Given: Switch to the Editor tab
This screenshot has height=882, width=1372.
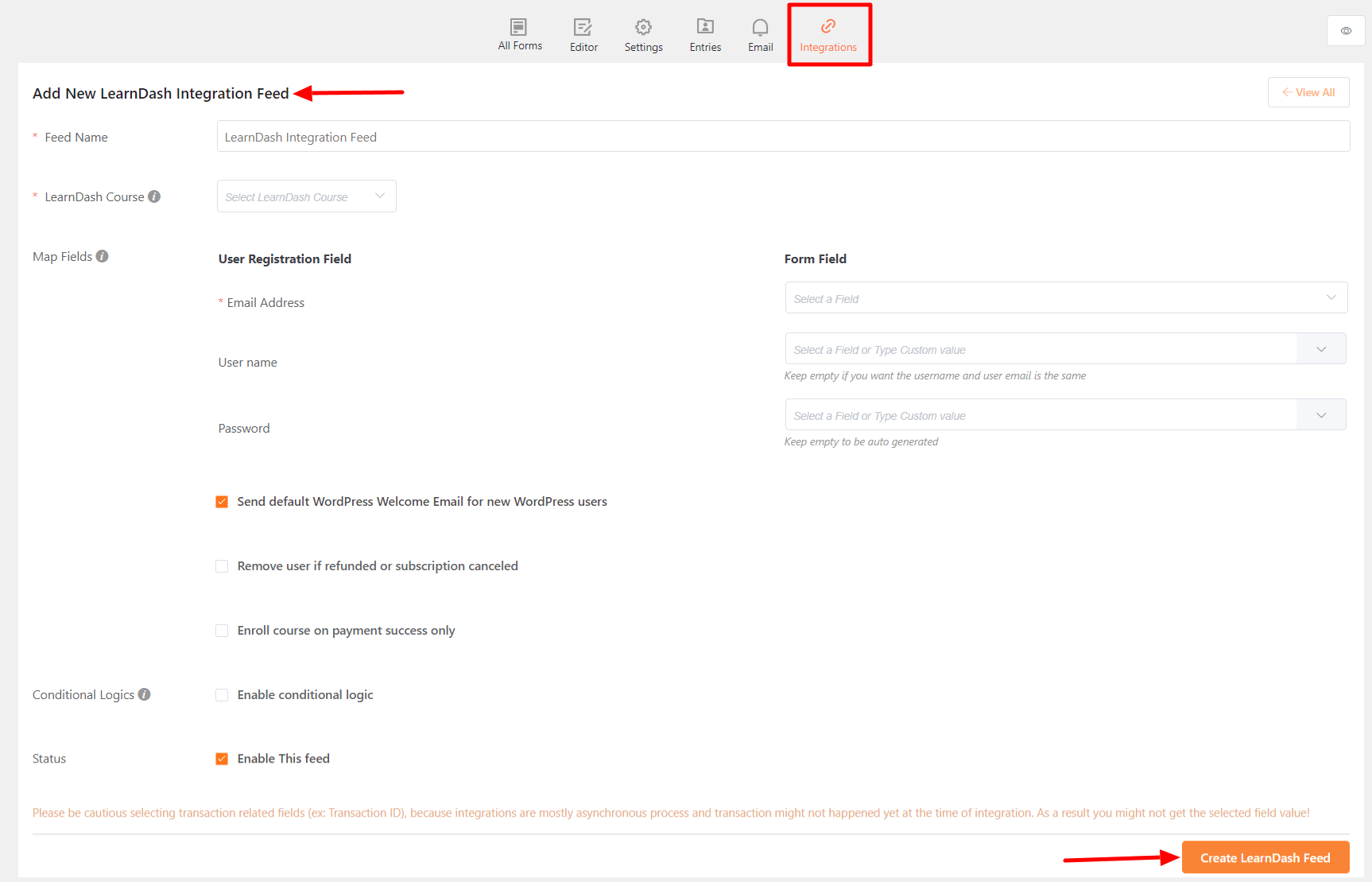Looking at the screenshot, I should (583, 36).
